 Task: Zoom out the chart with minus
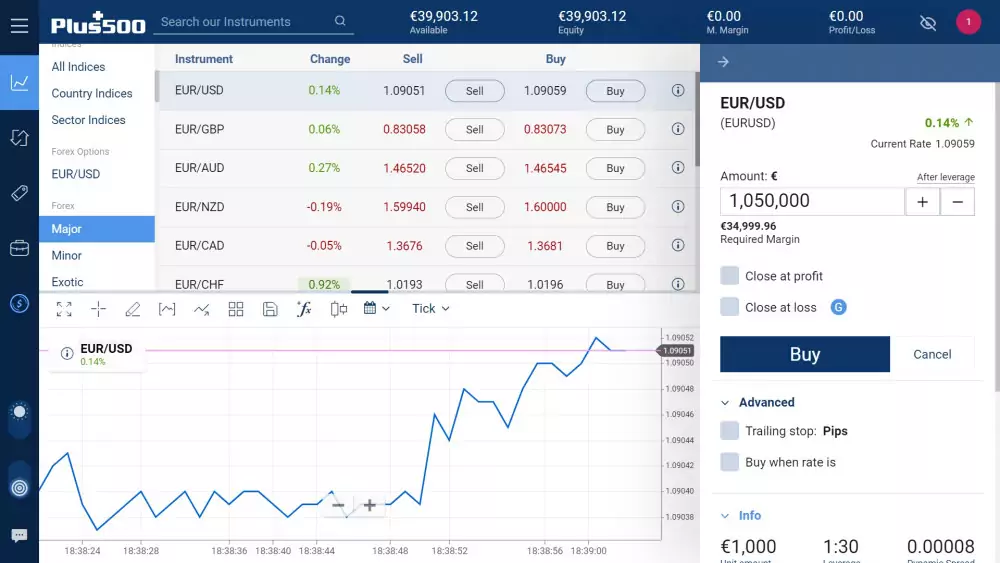(338, 506)
